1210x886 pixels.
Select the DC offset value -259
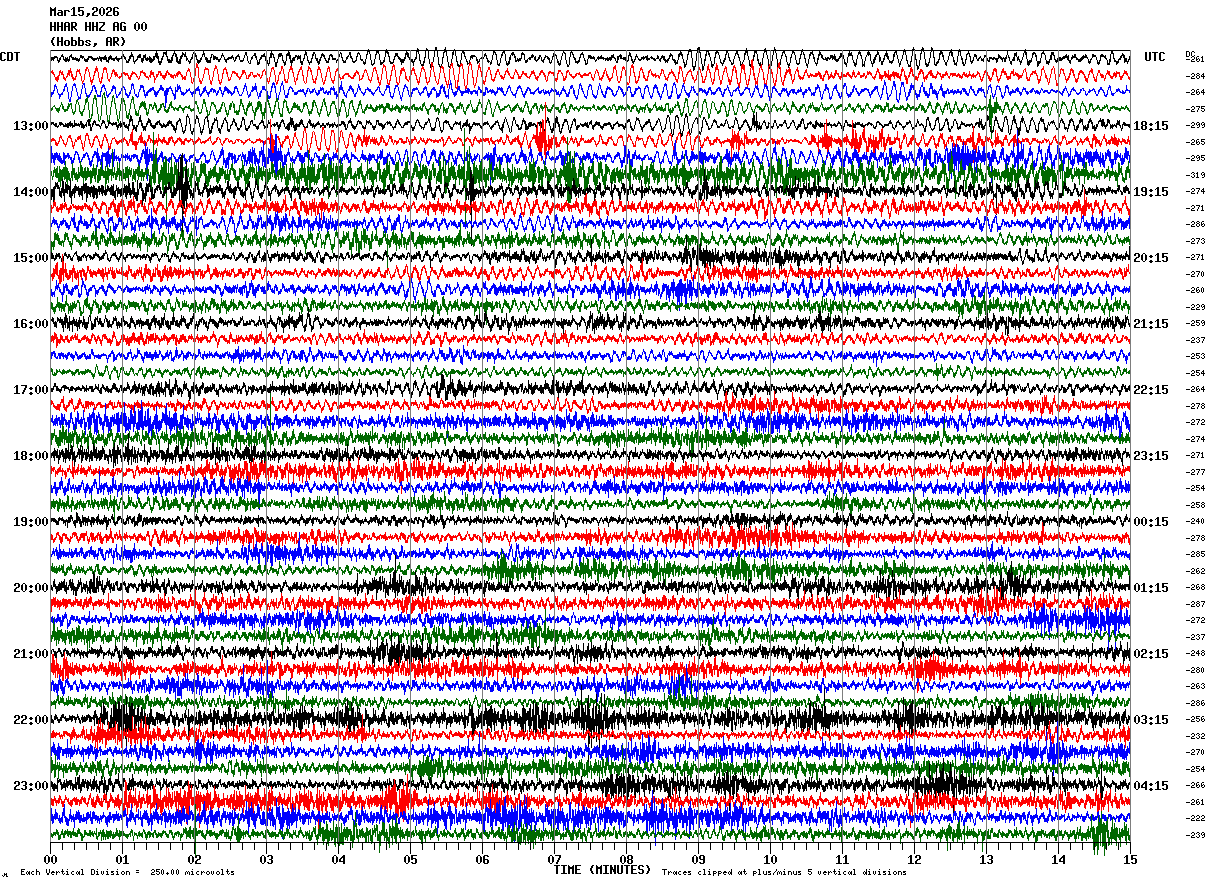[1195, 323]
